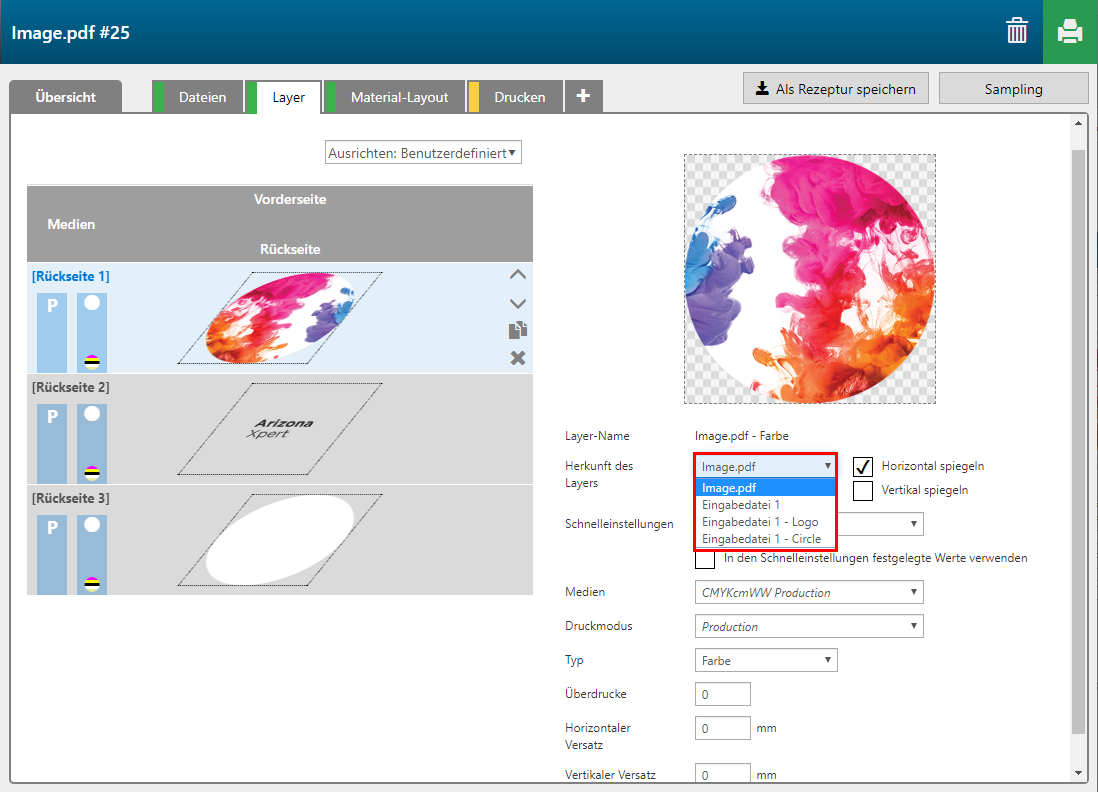
Task: Switch to the Übersicht tab
Action: click(x=65, y=97)
